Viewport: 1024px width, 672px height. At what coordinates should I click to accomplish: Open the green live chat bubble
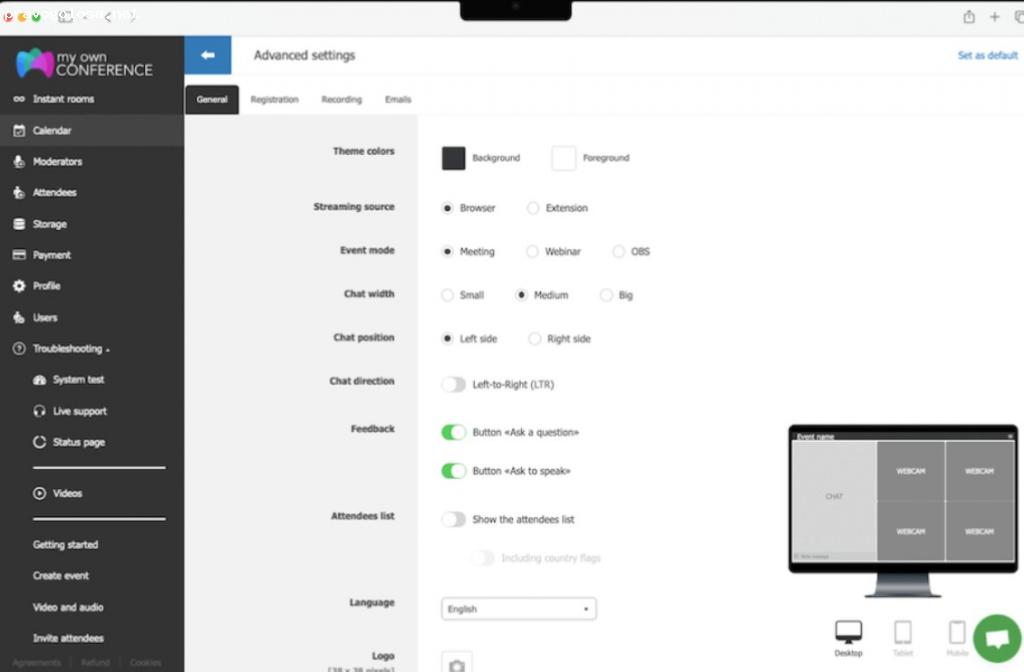[996, 637]
